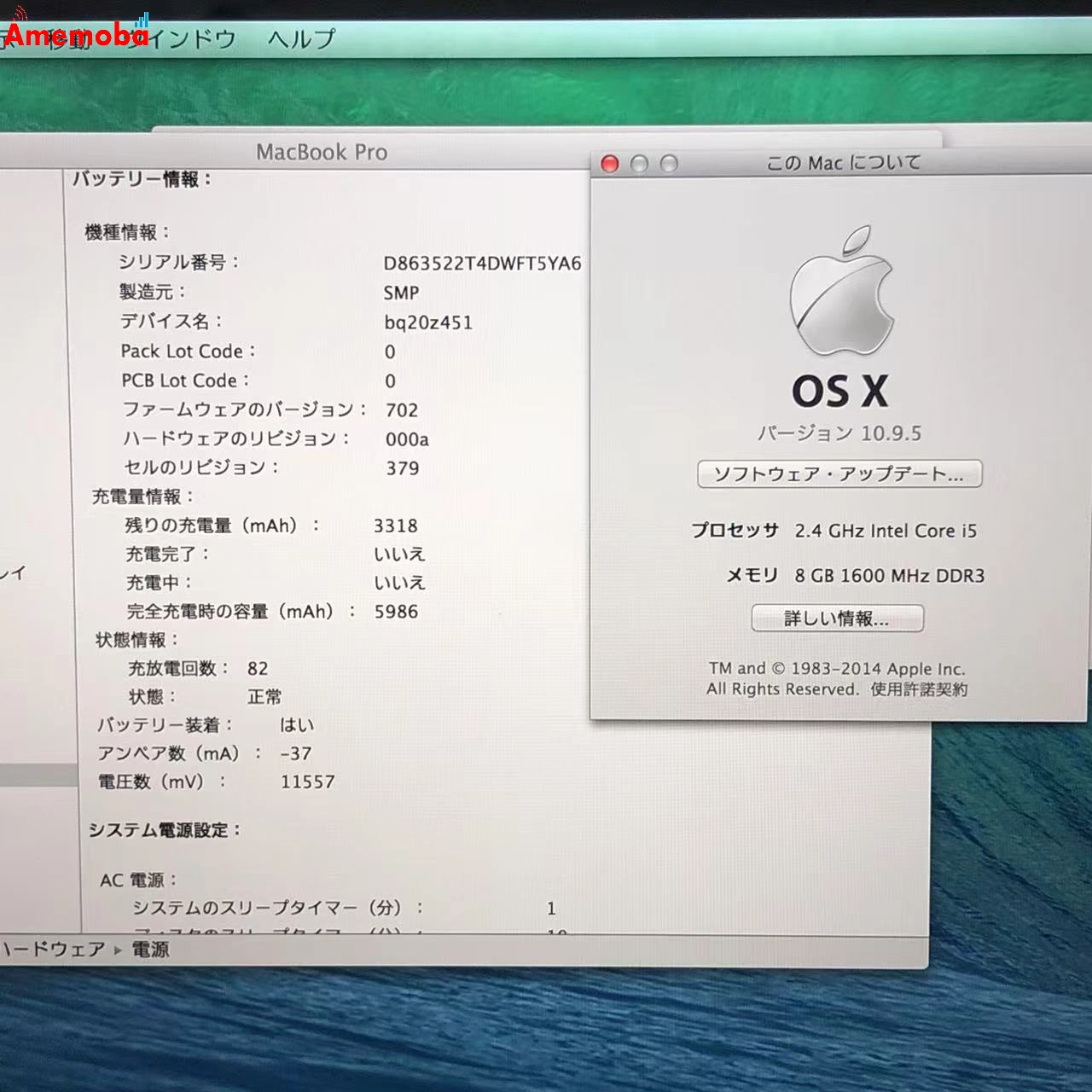Click the breadcrumb disclosure arrow between ハードウェア and 電源
The image size is (1092, 1092).
(x=116, y=949)
